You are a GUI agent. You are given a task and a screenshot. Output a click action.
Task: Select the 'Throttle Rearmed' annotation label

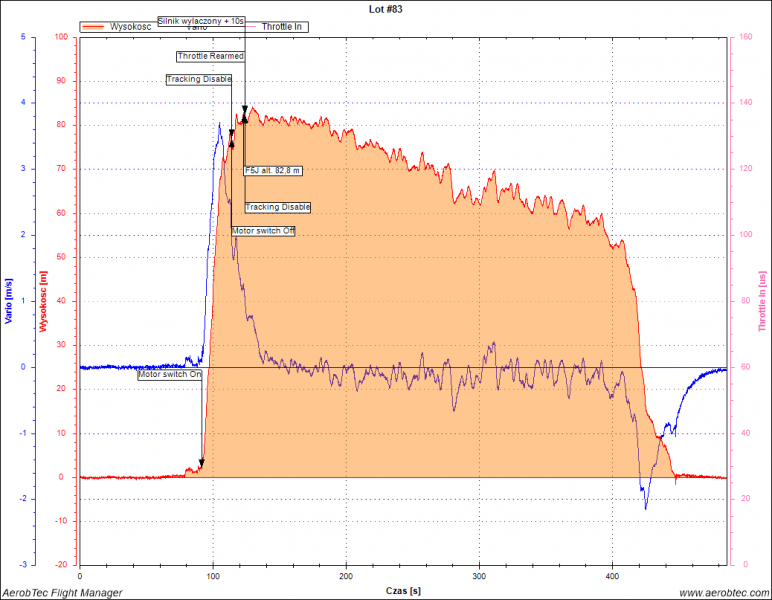(210, 56)
